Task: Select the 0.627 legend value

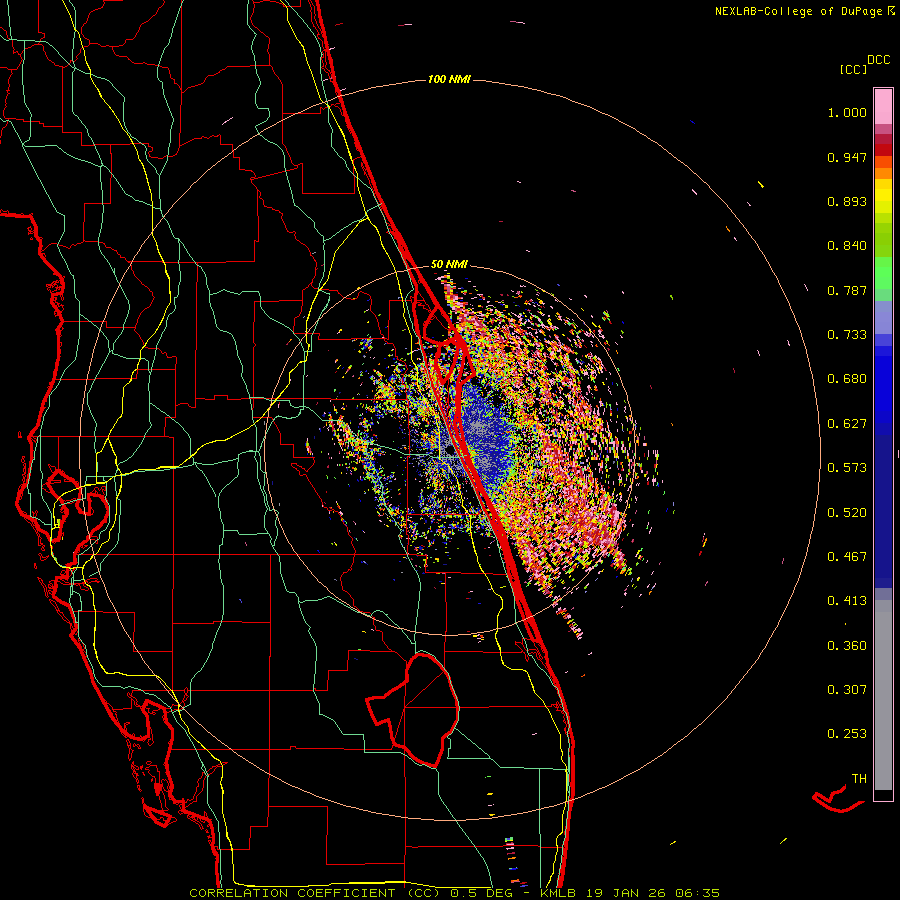Action: 847,424
